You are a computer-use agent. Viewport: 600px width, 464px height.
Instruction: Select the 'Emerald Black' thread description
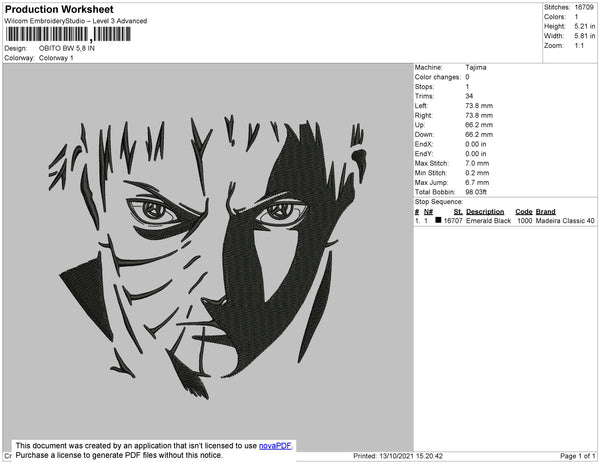pos(488,221)
